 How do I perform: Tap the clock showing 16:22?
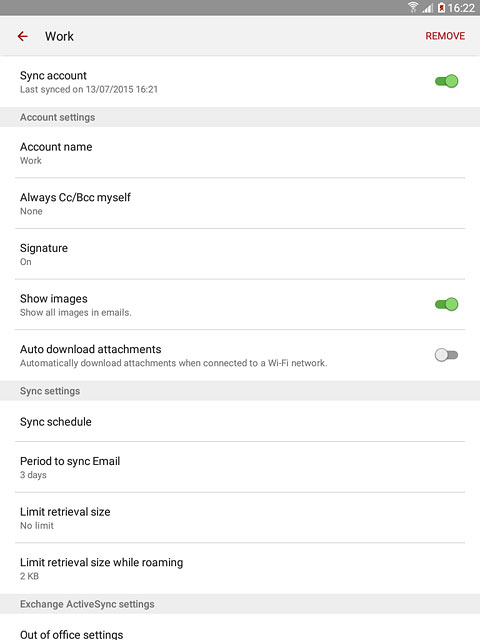[x=461, y=8]
